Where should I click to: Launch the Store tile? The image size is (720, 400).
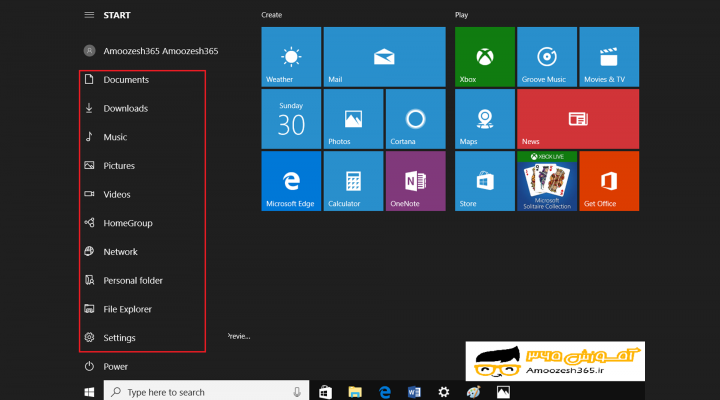pos(485,181)
